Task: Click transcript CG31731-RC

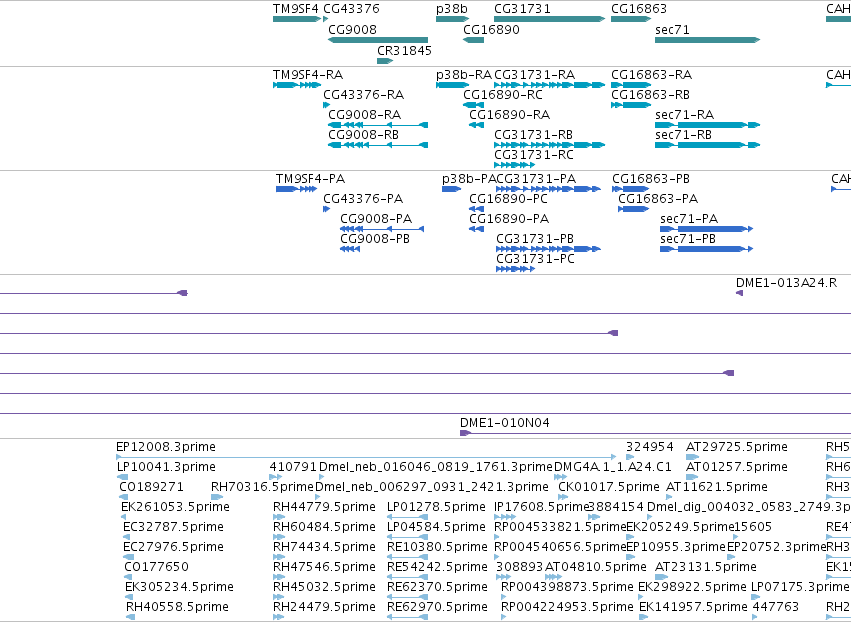Action: (x=534, y=155)
